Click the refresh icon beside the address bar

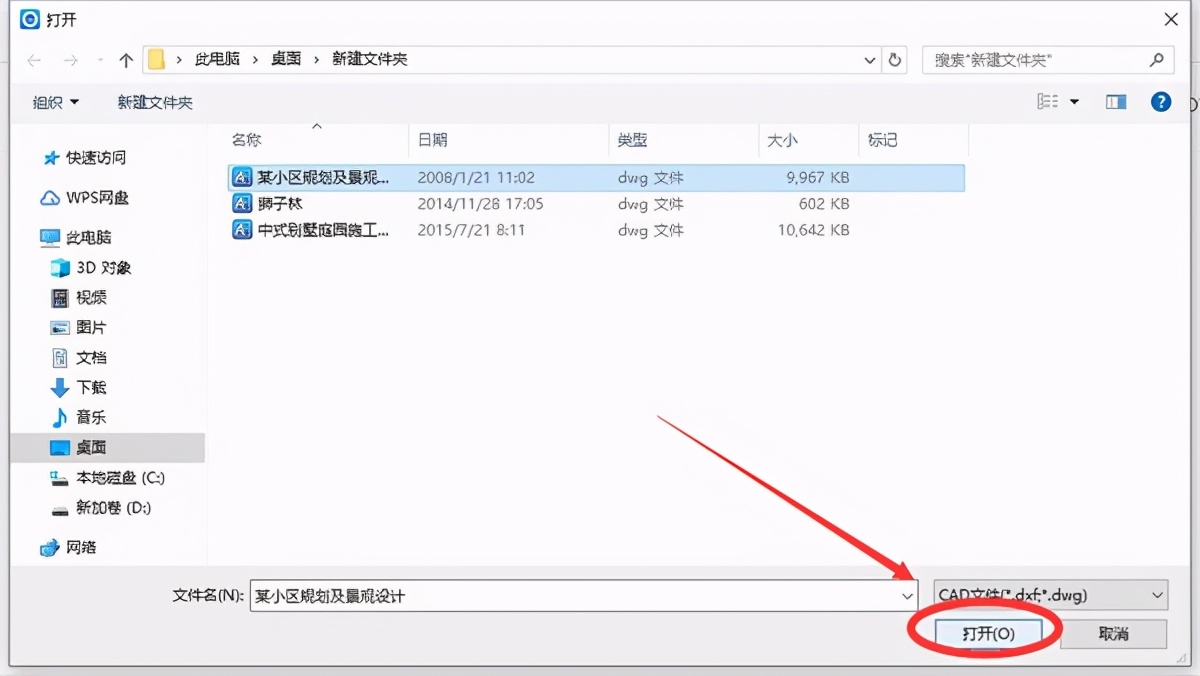(x=894, y=59)
